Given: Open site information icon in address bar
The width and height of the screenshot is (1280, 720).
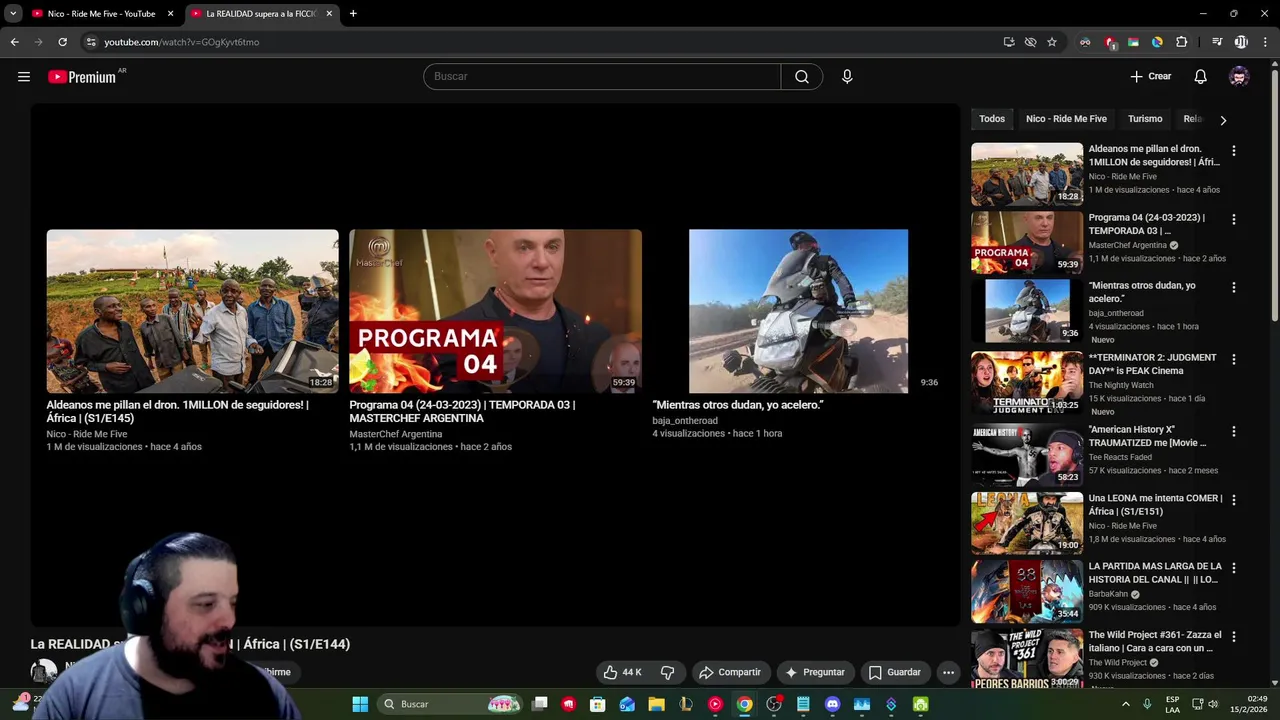Looking at the screenshot, I should point(91,42).
